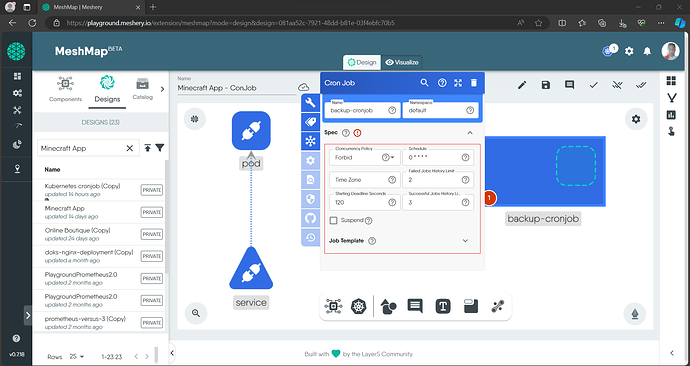Open settings gear in top header

(x=629, y=51)
